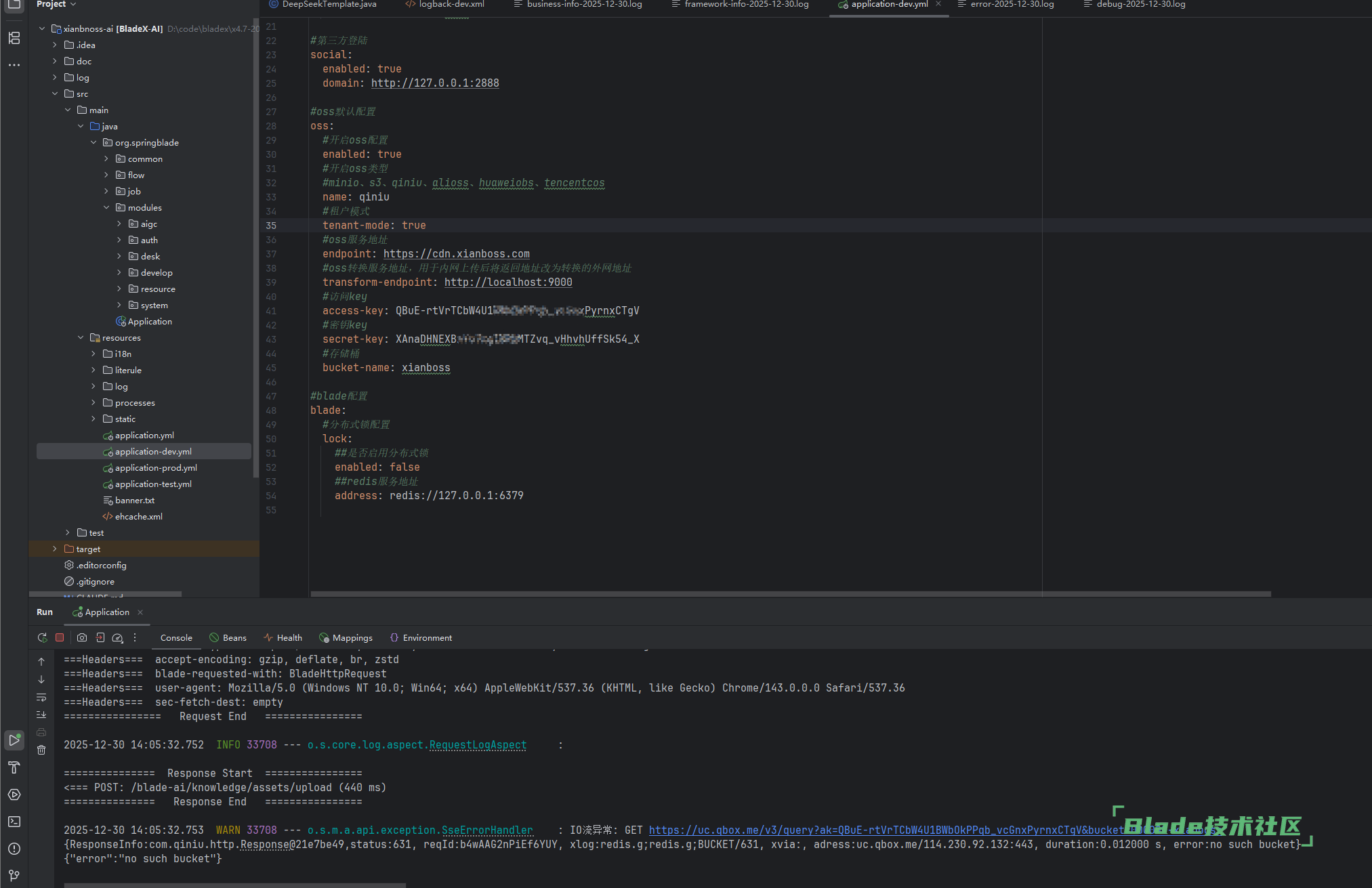Open the Terminal tool window

pos(14,822)
